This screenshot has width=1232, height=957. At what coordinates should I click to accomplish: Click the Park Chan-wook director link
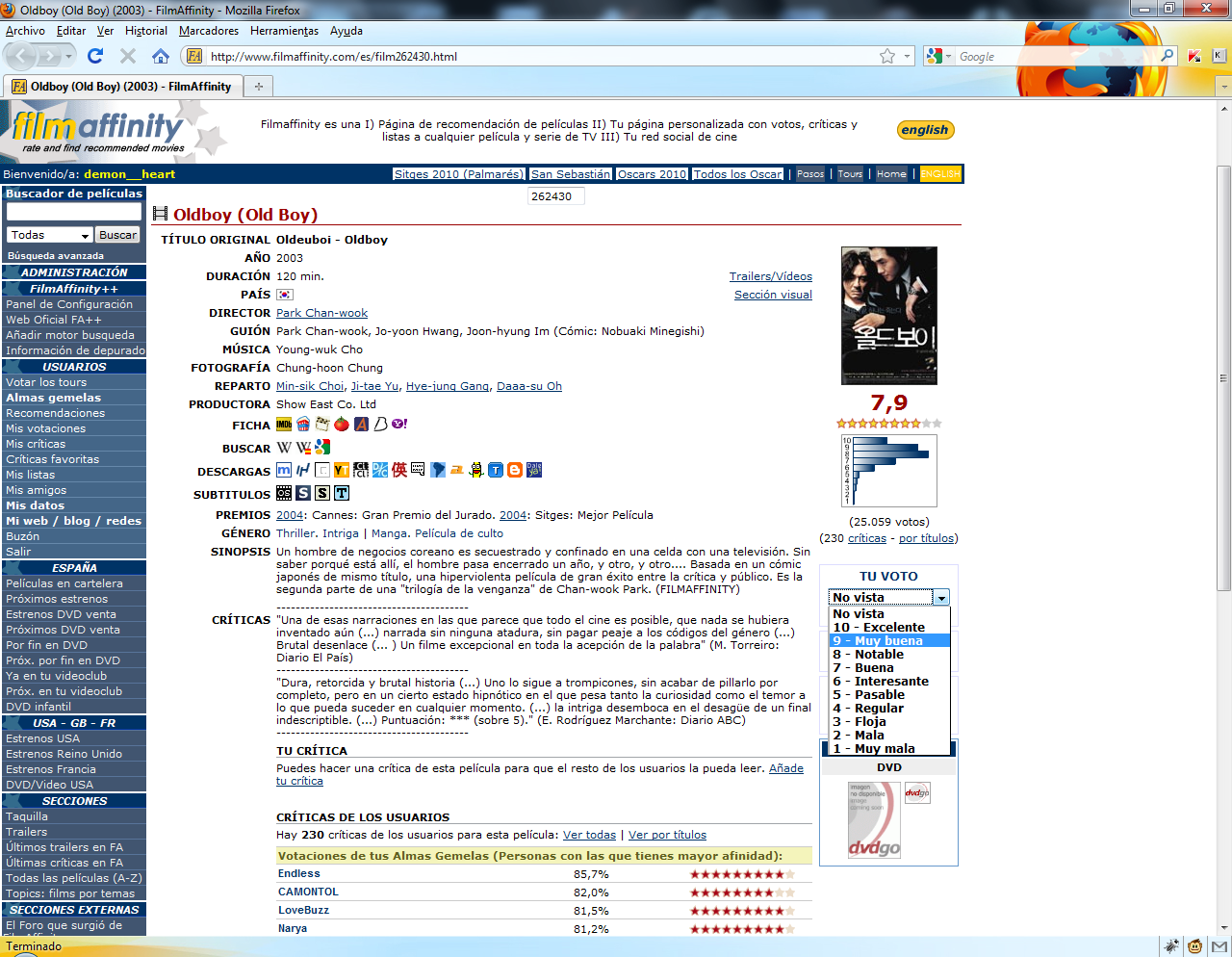321,313
